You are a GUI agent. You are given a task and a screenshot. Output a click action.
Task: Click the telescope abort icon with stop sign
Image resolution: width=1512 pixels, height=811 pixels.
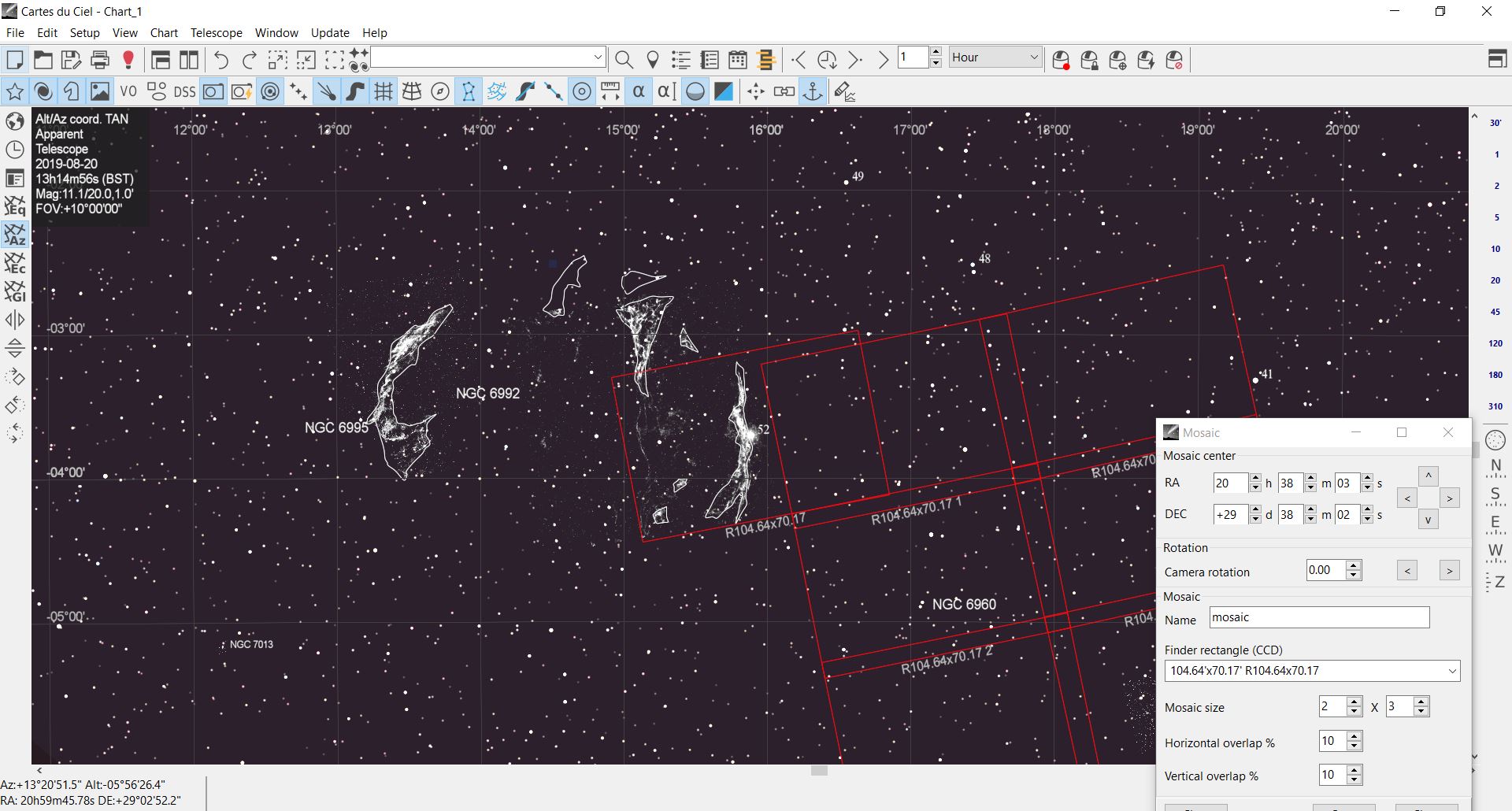click(1174, 60)
